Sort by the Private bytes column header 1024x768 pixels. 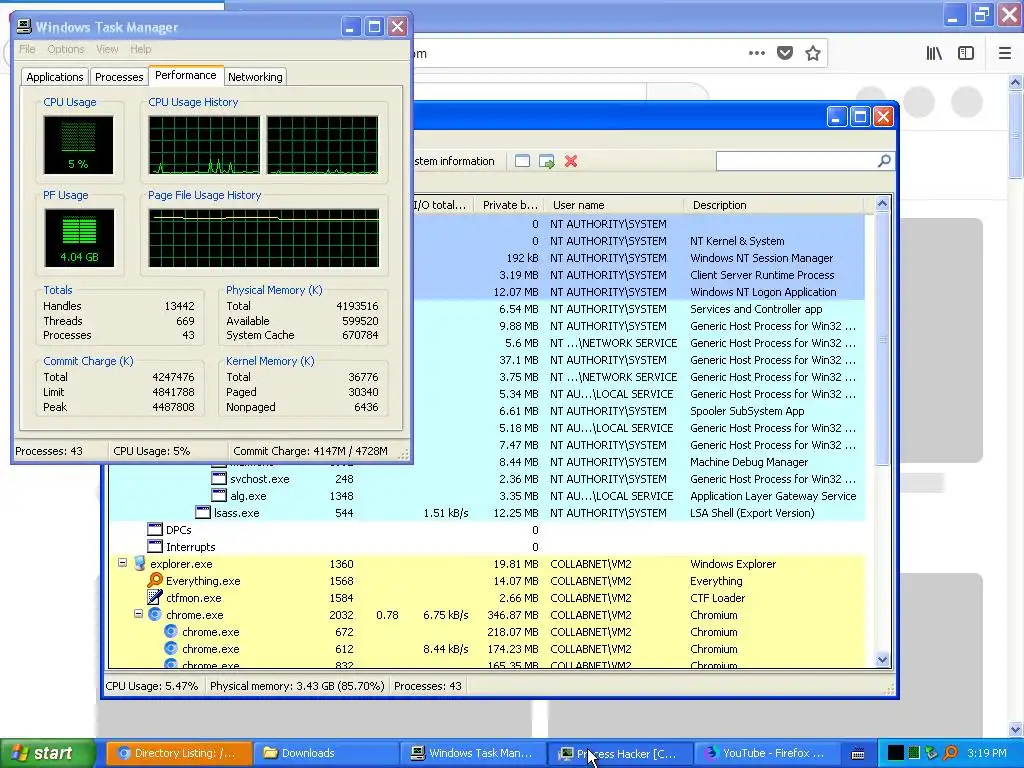(x=509, y=205)
